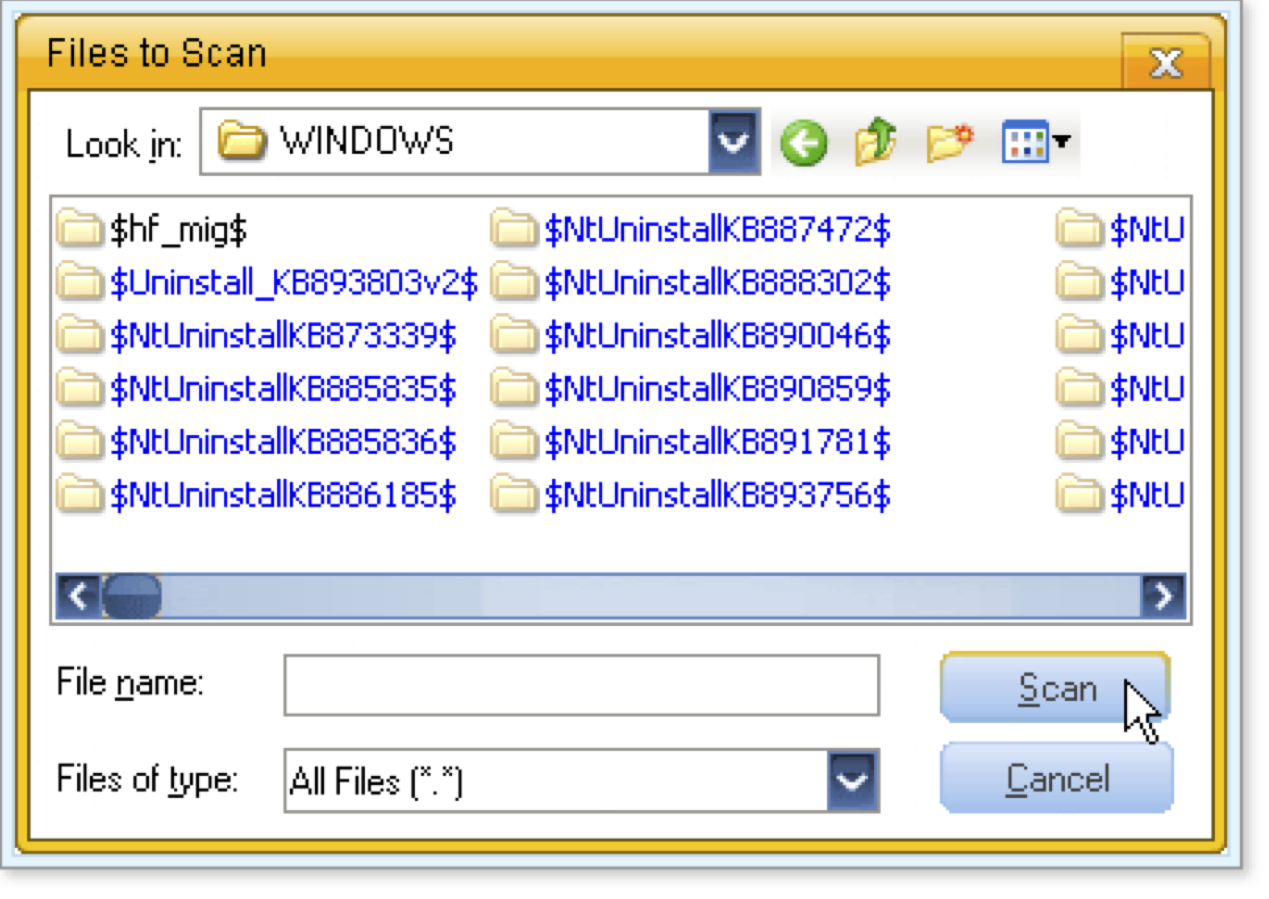Screen dimensions: 1269x899
Task: Click folder icon beside $NtUninstallKB885836$
Action: coord(80,441)
